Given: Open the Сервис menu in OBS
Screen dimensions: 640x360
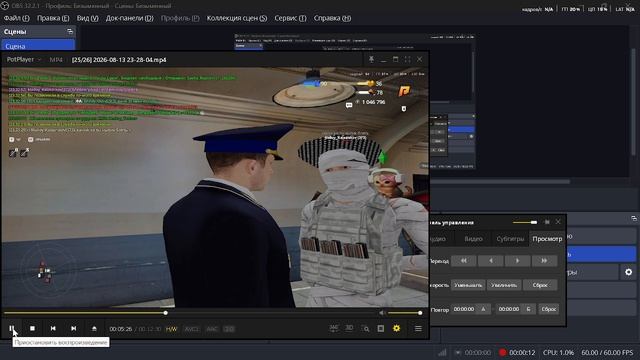Looking at the screenshot, I should tap(290, 18).
